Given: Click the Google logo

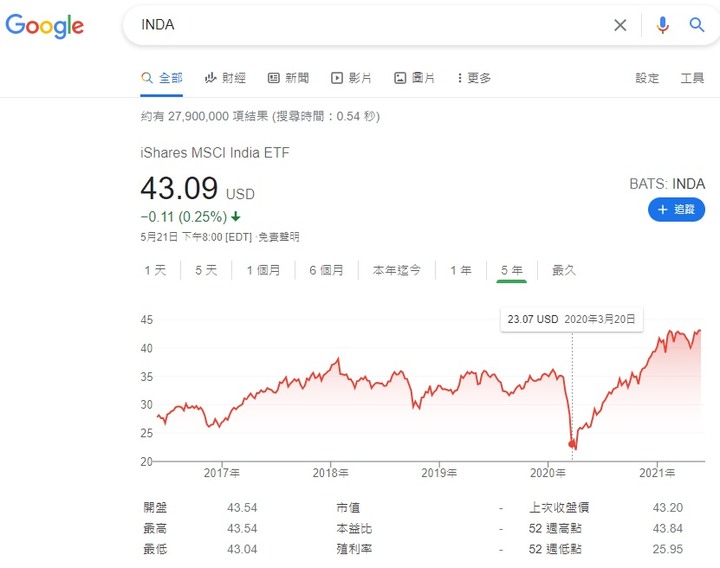Looking at the screenshot, I should (x=45, y=26).
